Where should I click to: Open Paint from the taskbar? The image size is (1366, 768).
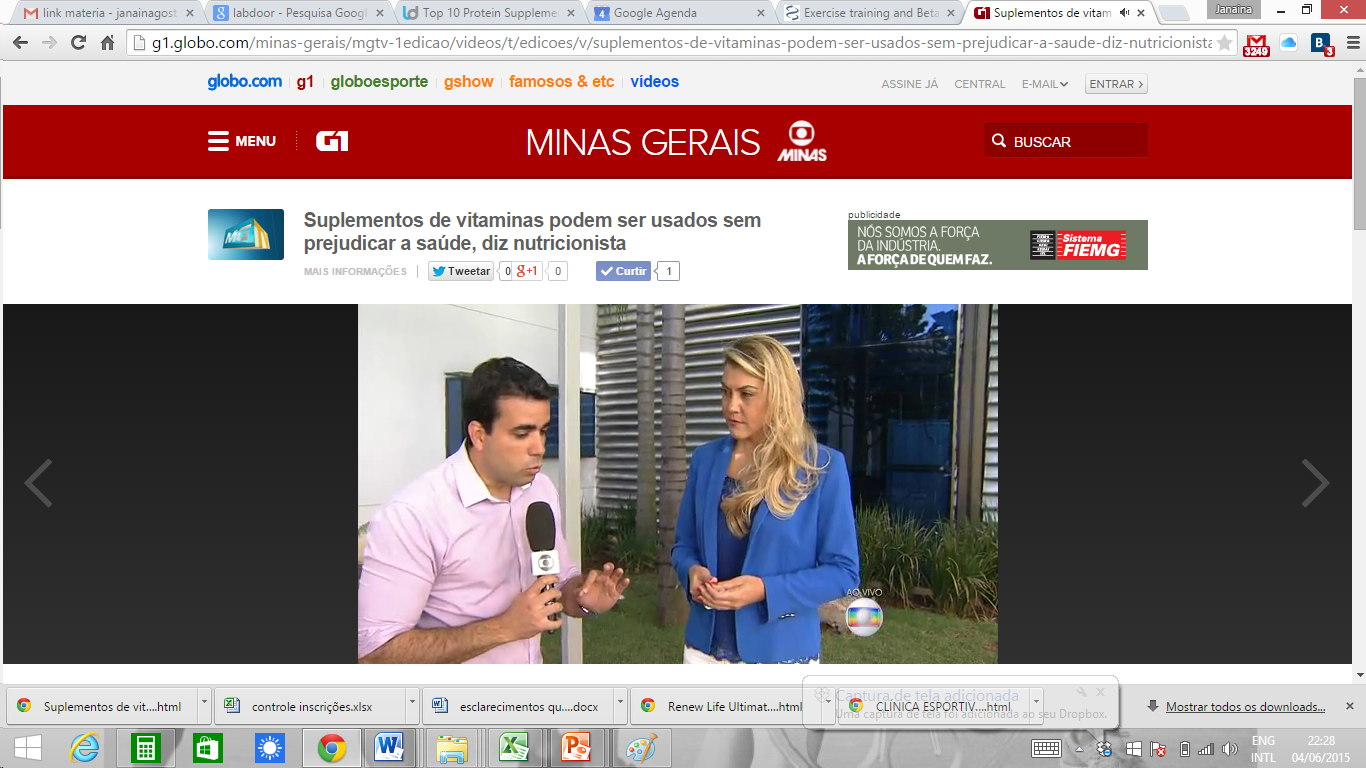[x=641, y=748]
